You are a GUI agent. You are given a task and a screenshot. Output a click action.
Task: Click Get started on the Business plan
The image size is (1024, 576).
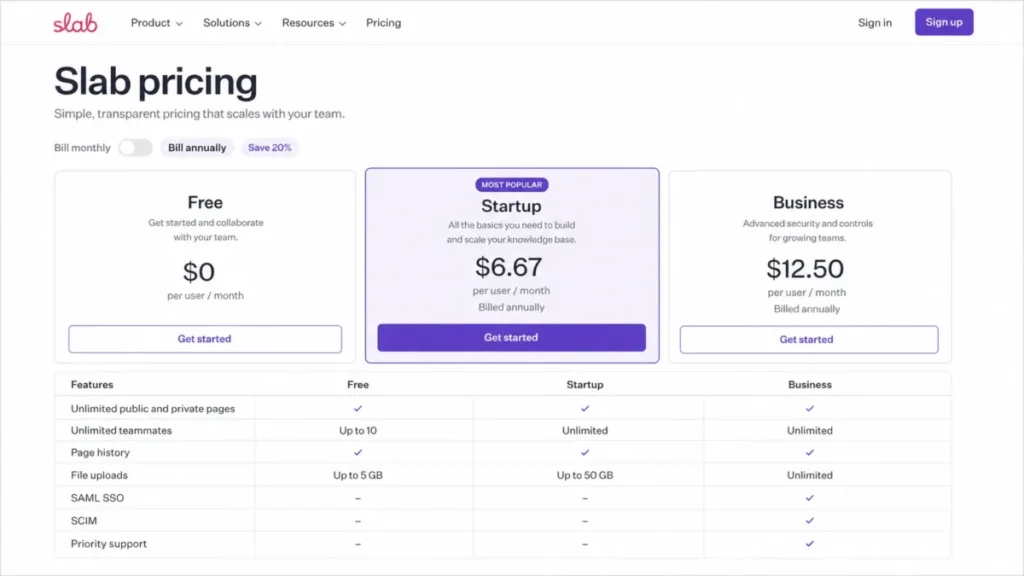tap(808, 340)
